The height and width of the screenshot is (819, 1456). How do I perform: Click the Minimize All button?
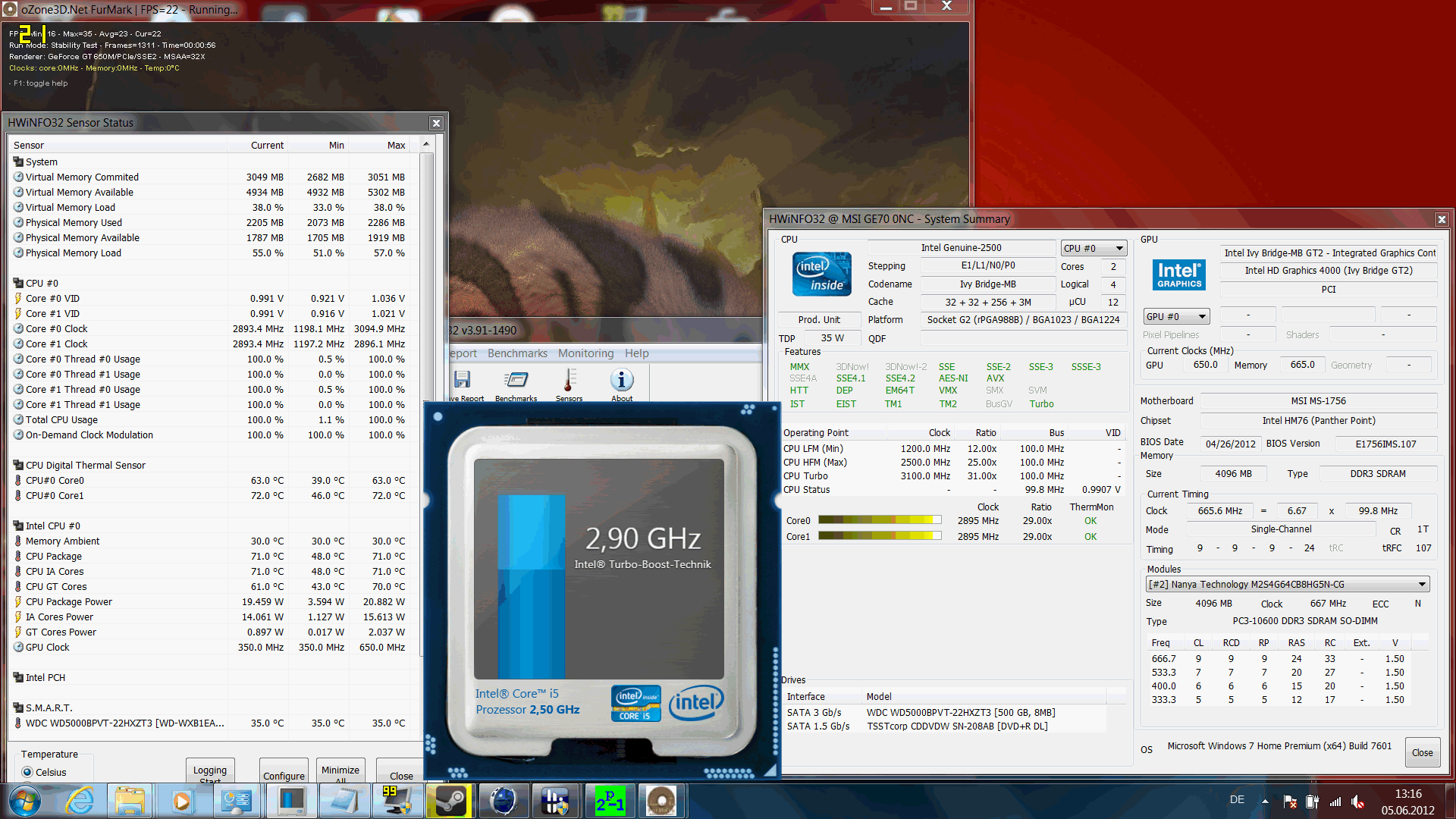click(340, 771)
